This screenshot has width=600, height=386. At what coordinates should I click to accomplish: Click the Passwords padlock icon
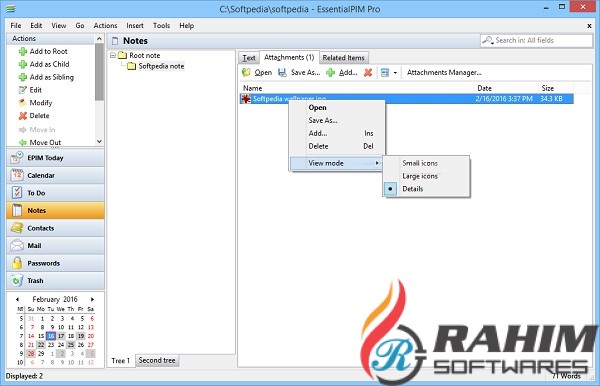[x=17, y=263]
